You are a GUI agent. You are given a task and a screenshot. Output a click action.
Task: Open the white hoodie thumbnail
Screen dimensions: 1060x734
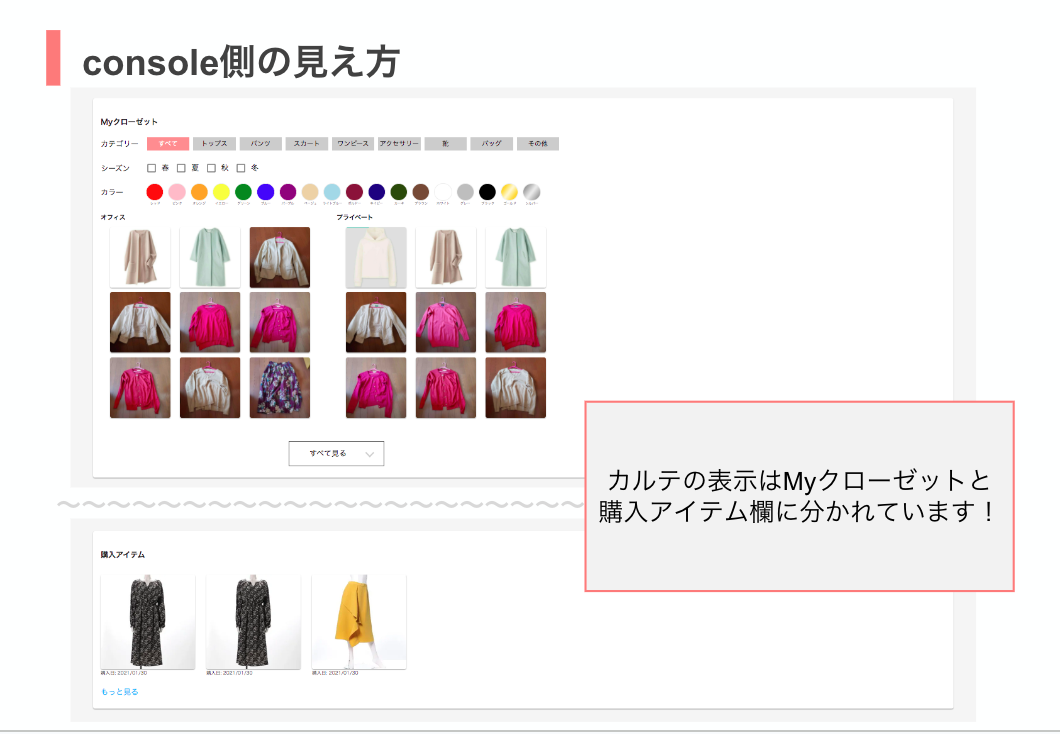(x=376, y=258)
